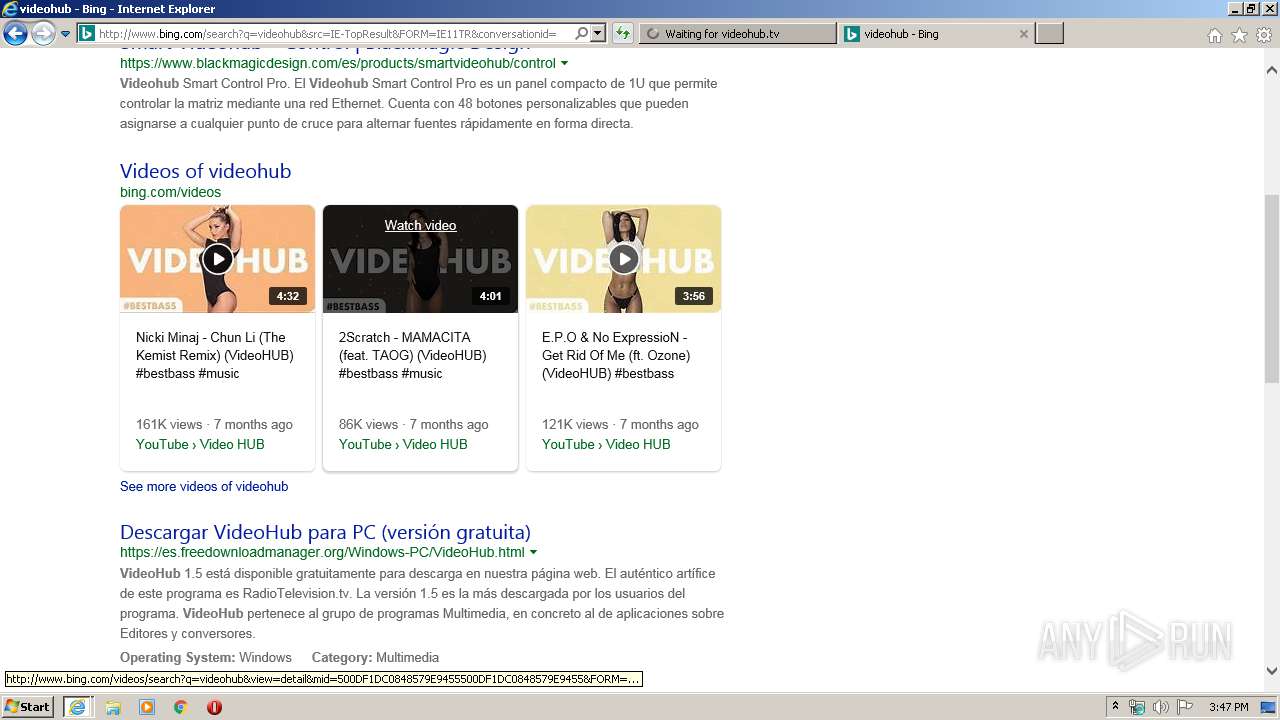Viewport: 1280px width, 720px height.
Task: Click Category: Multimedia text
Action: (375, 657)
